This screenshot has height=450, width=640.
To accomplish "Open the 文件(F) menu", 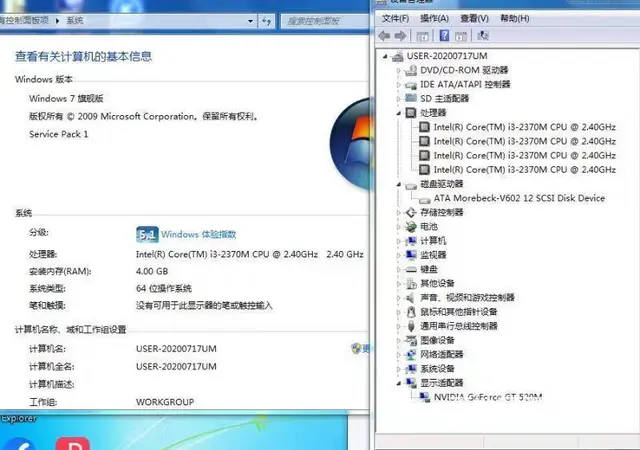I will [x=395, y=18].
